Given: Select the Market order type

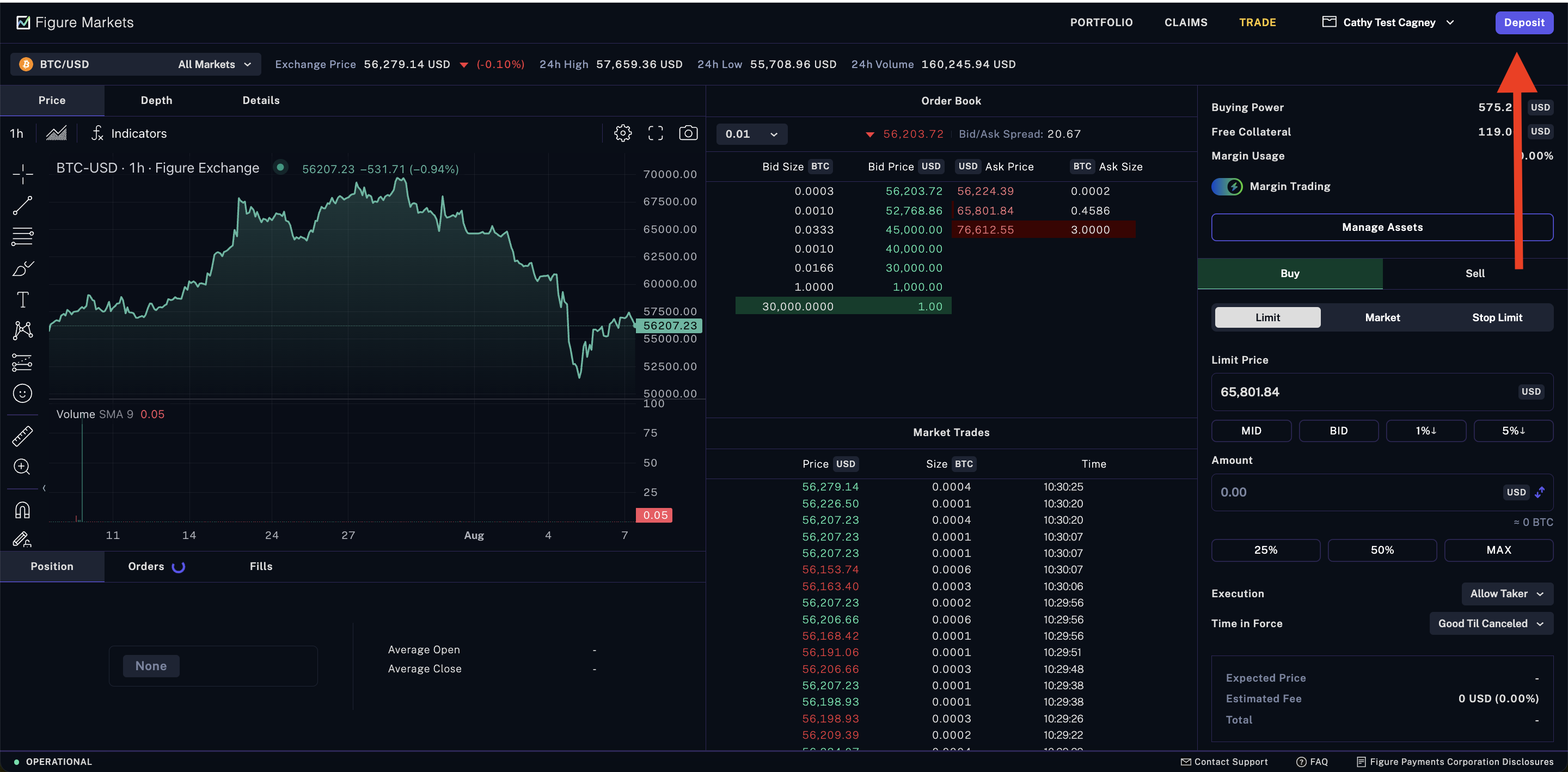Looking at the screenshot, I should [1382, 317].
